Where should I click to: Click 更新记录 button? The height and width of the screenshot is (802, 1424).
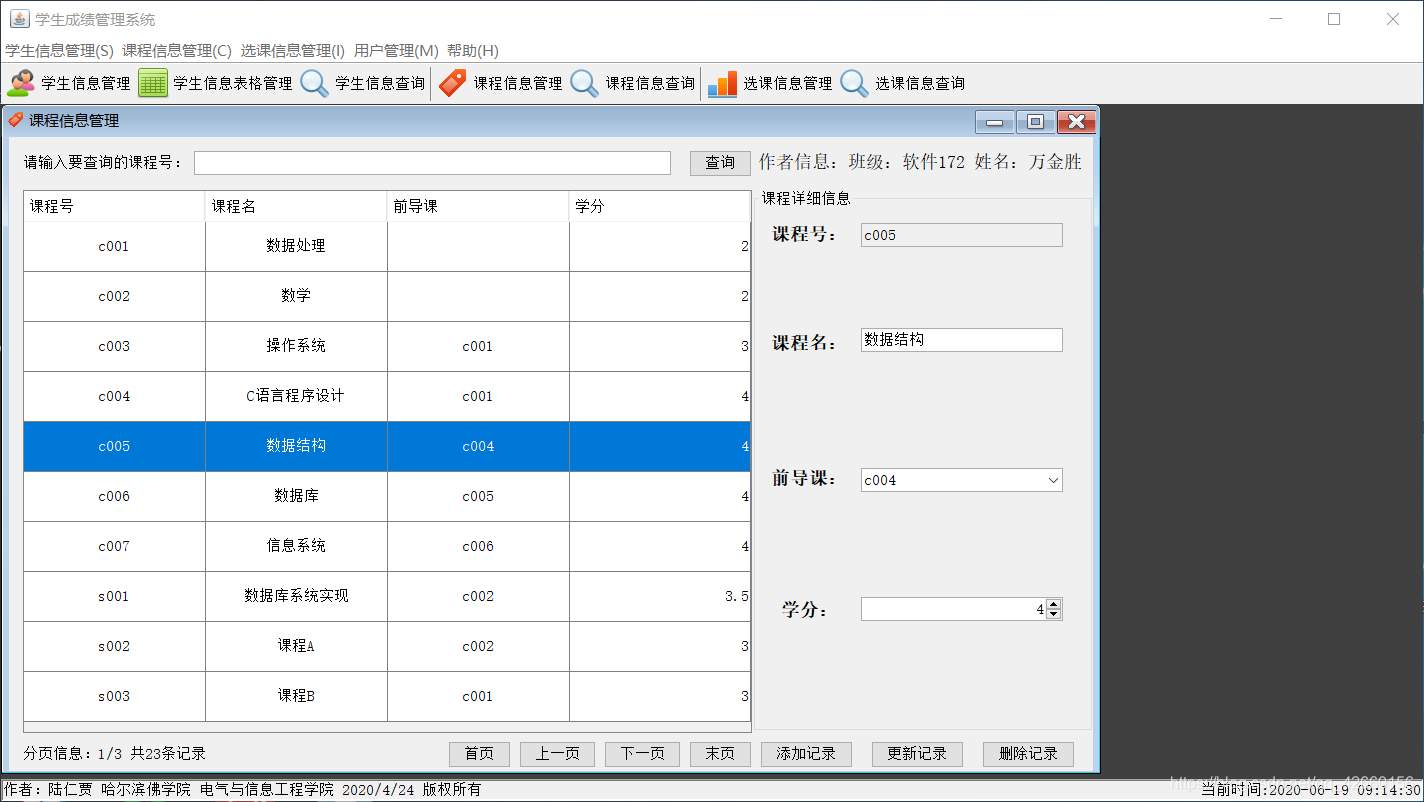(917, 754)
